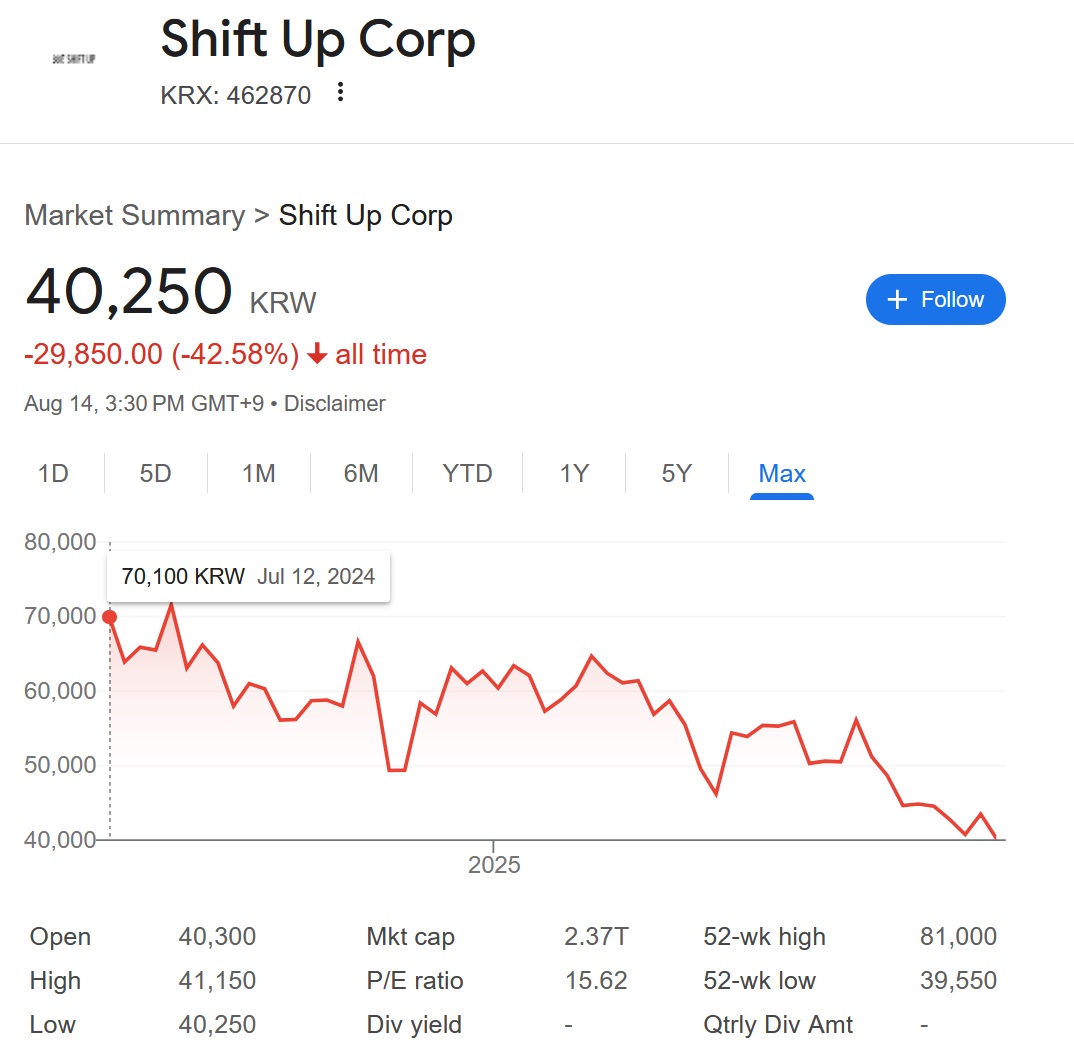Viewport: 1074px width, 1056px height.
Task: Show the 1Y chart range
Action: coord(574,473)
